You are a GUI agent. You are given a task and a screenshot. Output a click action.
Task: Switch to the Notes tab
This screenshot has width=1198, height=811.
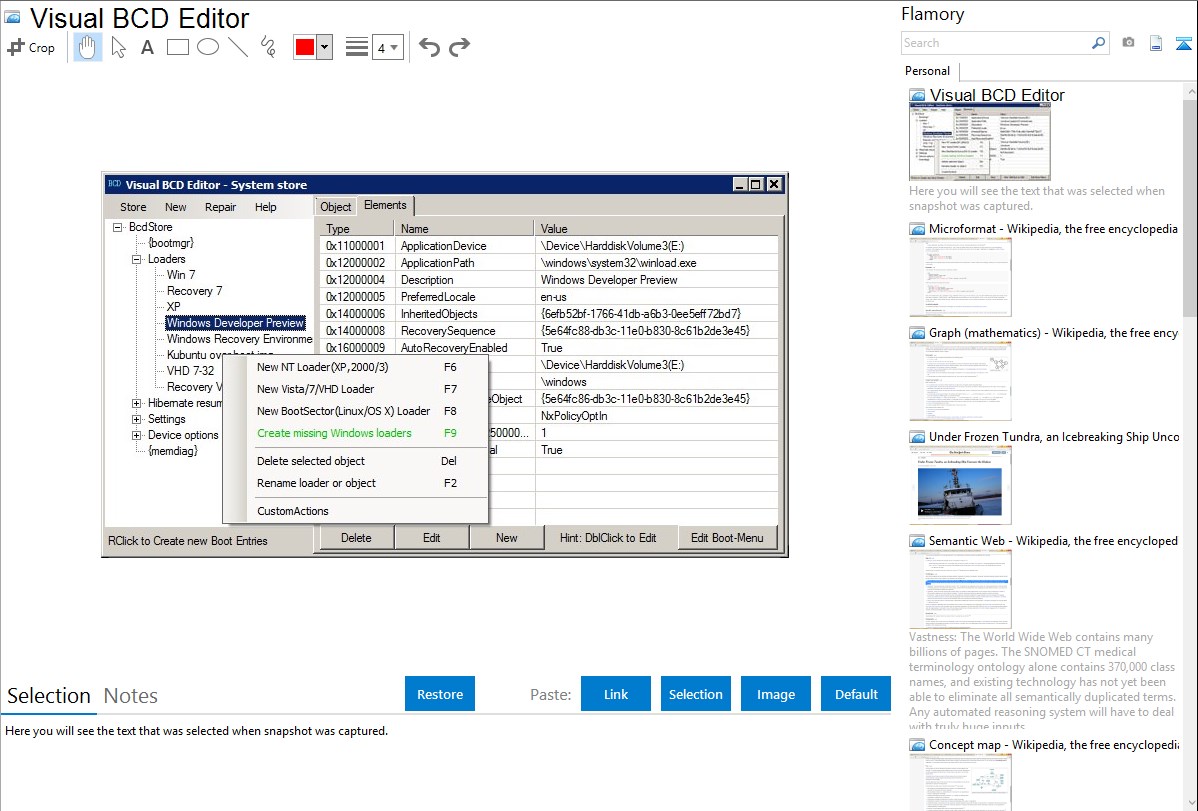click(x=131, y=696)
